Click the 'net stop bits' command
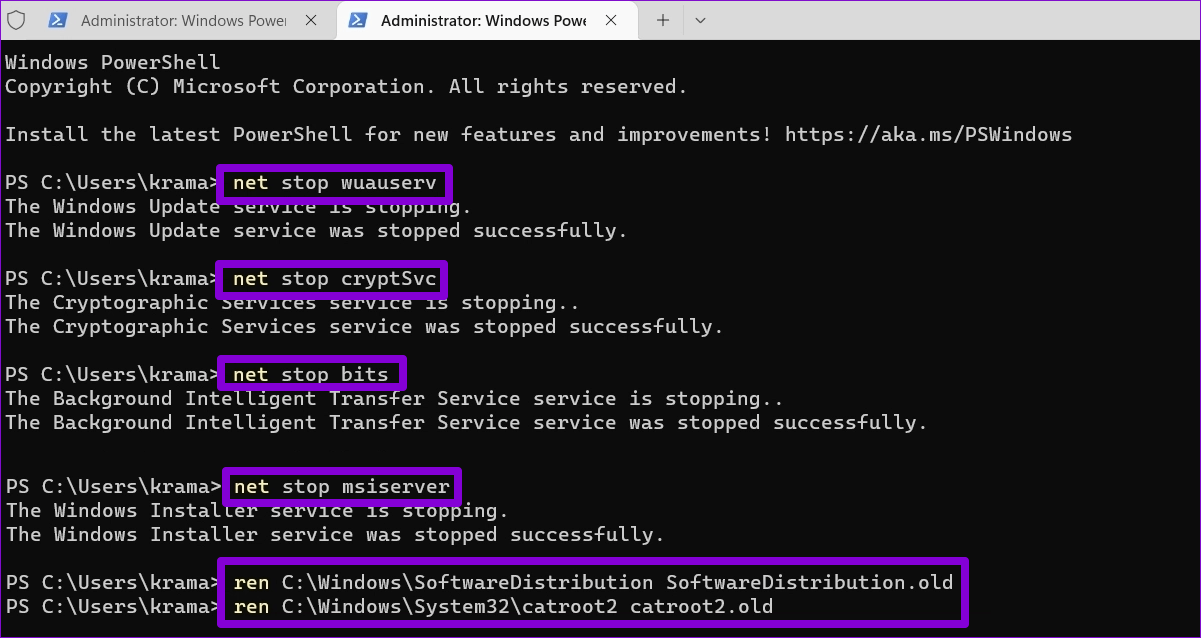Image resolution: width=1201 pixels, height=638 pixels. [x=311, y=375]
